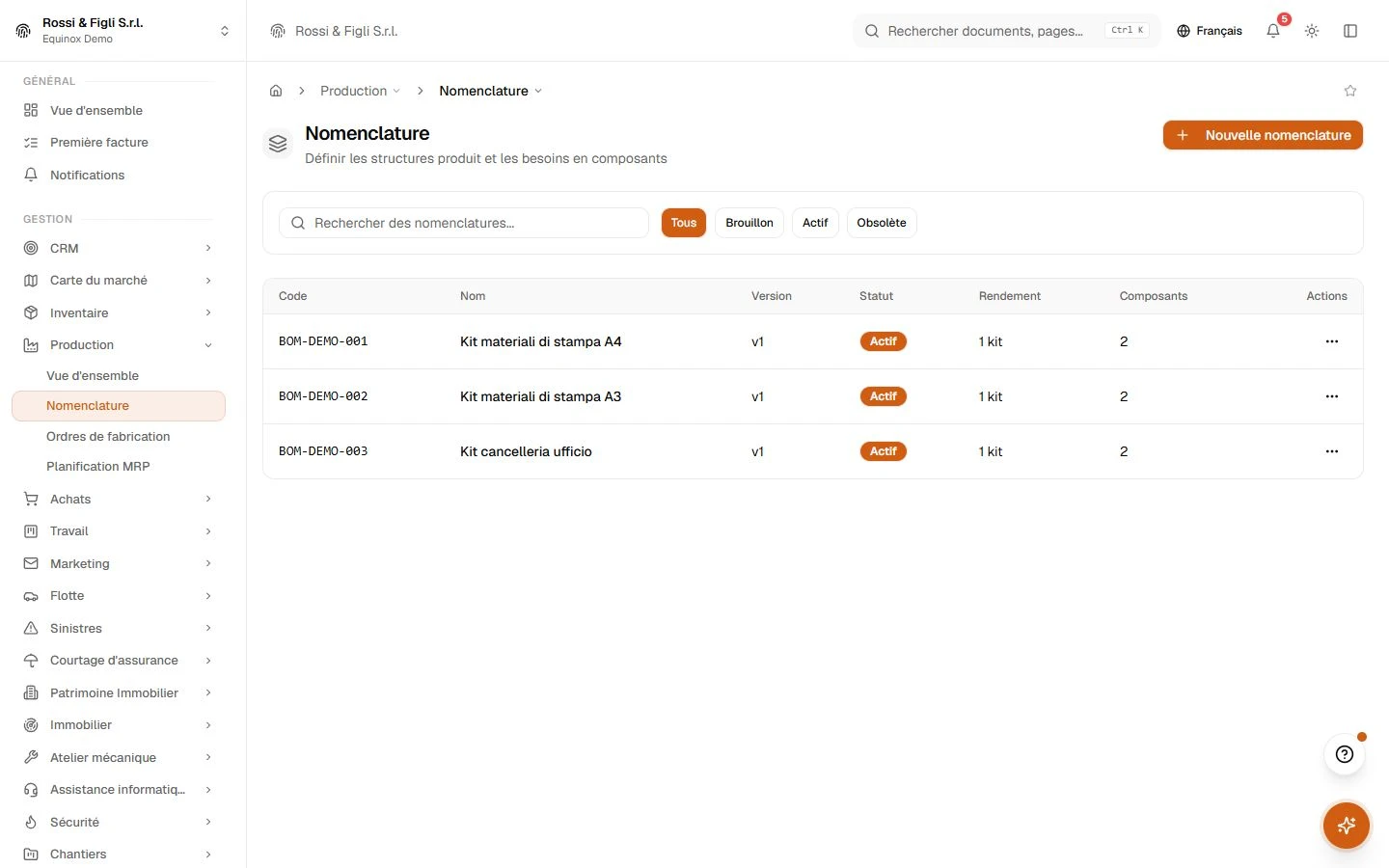Screen dimensions: 1389x868
Task: Toggle light/dark theme sun icon
Action: [1312, 31]
